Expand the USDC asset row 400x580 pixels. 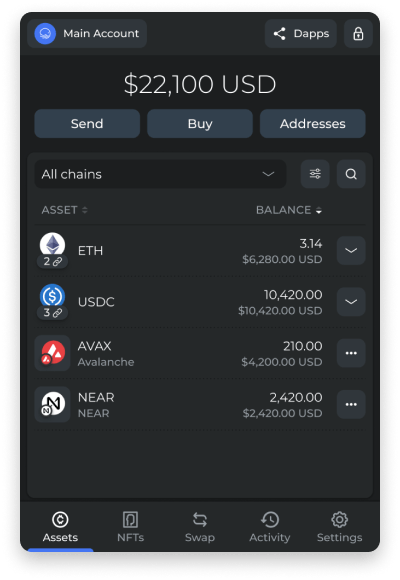[351, 302]
